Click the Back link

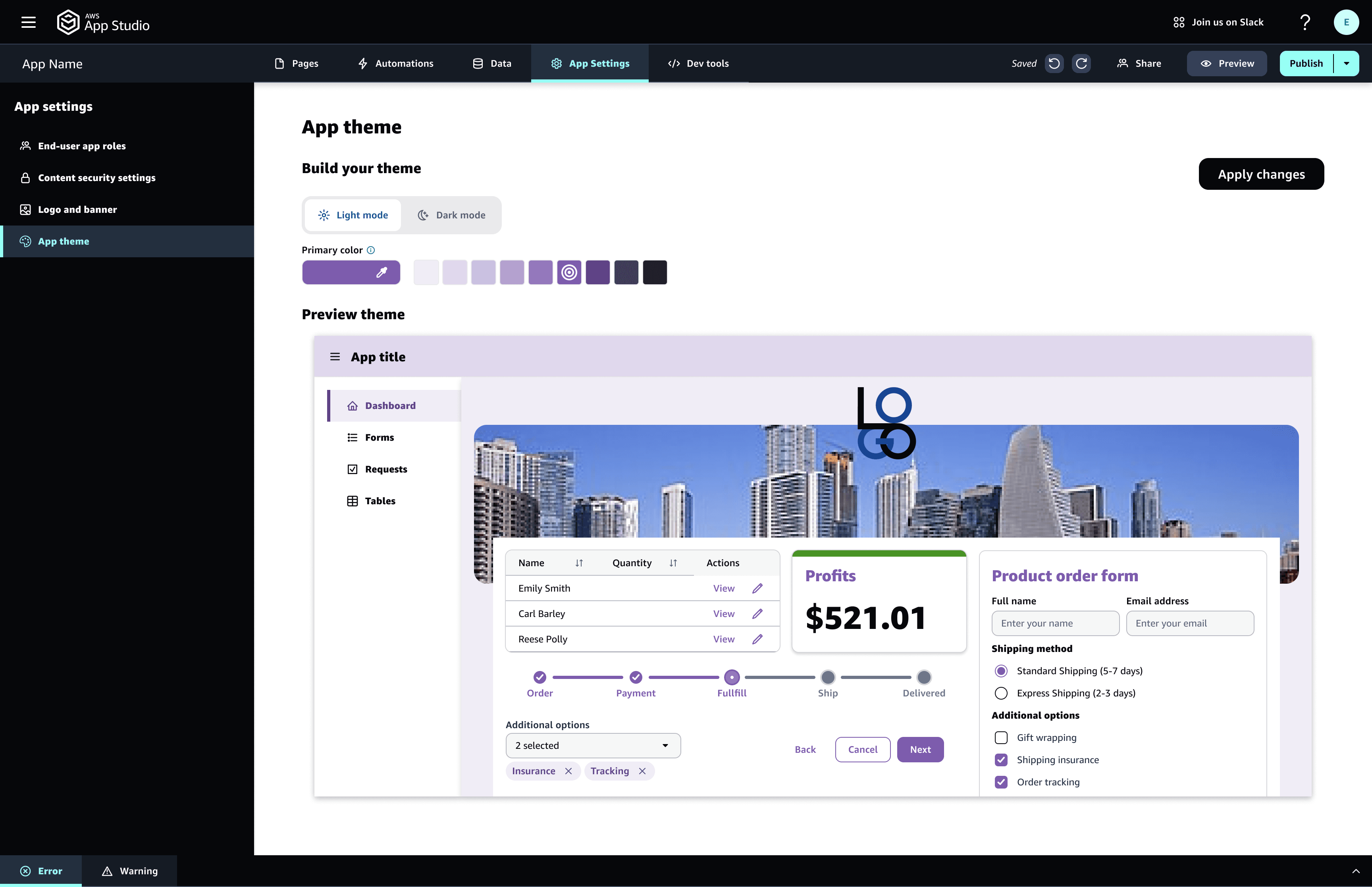coord(805,749)
